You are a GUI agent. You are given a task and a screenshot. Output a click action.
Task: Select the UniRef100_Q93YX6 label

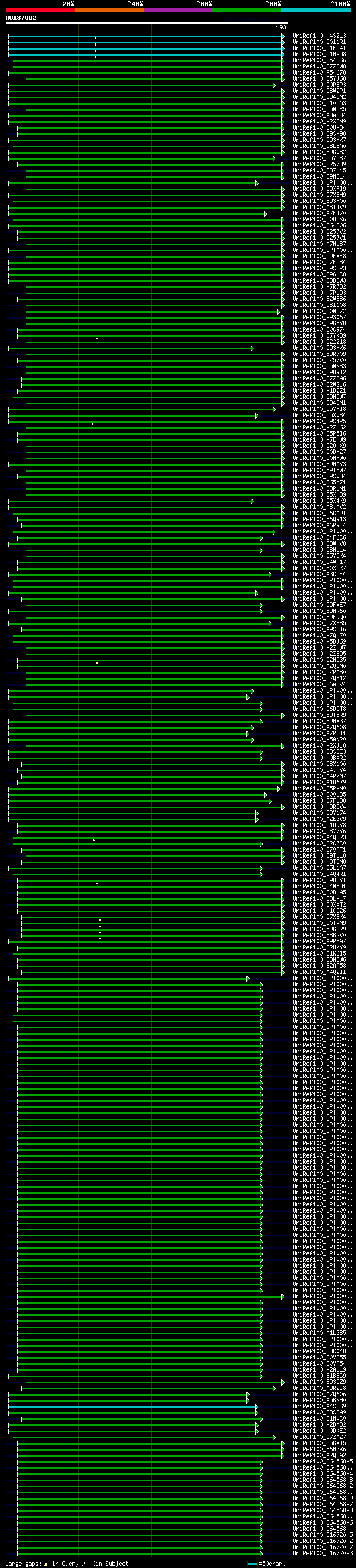point(319,348)
